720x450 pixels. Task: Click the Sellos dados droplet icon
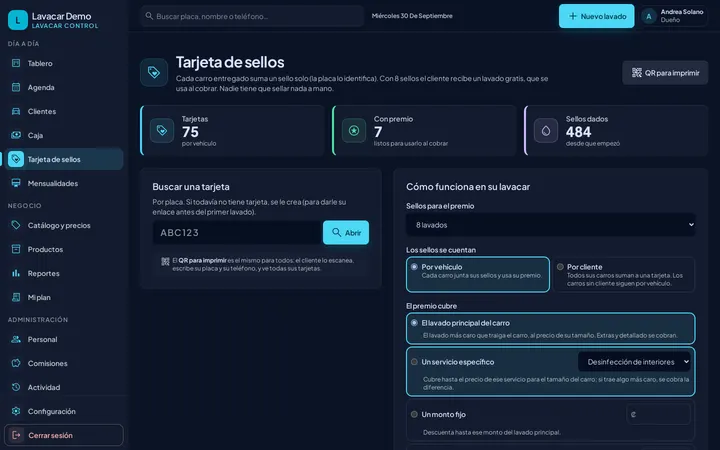click(546, 130)
